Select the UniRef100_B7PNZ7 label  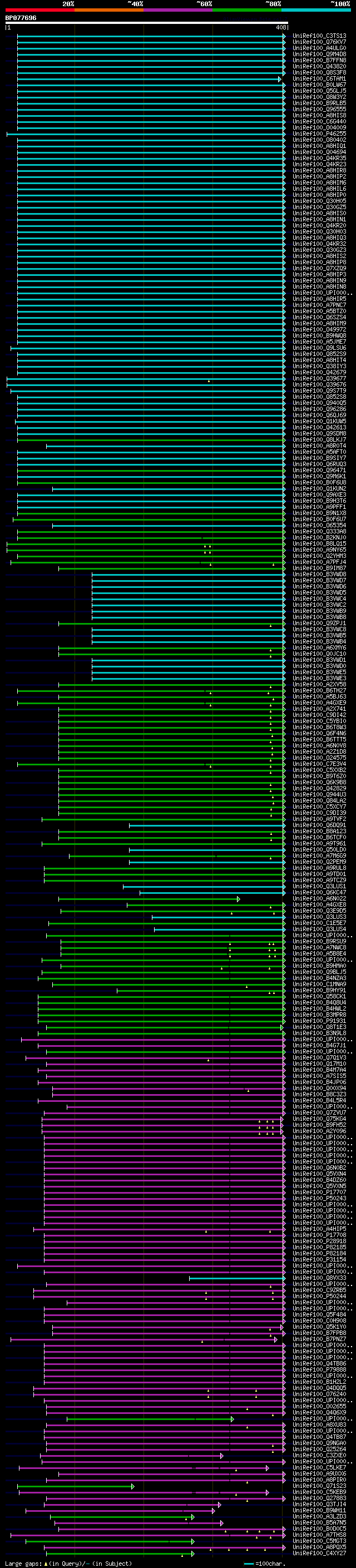click(x=319, y=1338)
